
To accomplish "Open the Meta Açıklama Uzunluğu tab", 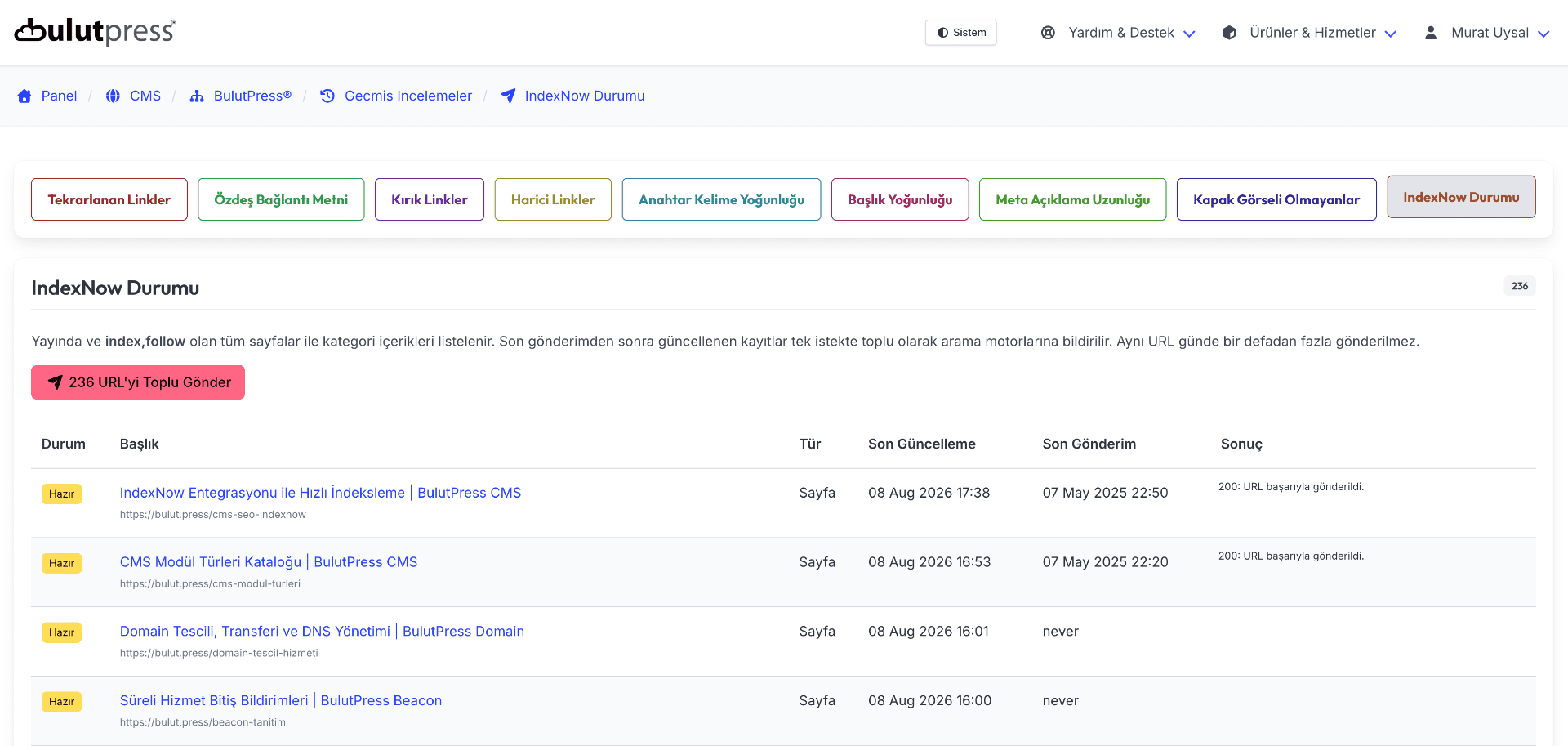I will 1073,199.
